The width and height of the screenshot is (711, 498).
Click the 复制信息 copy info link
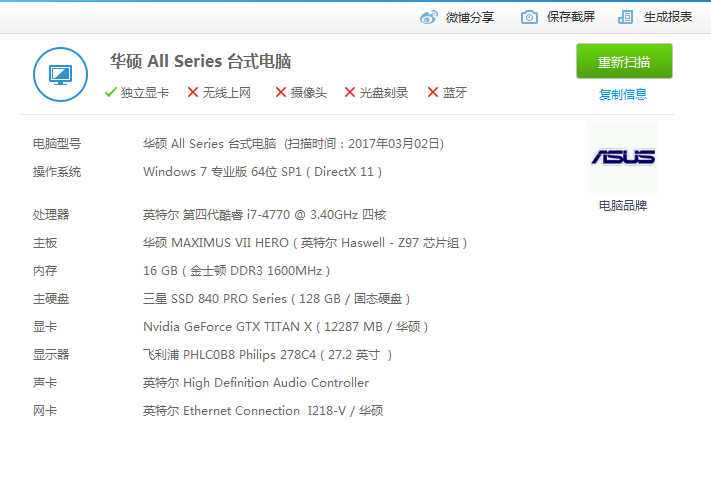623,94
